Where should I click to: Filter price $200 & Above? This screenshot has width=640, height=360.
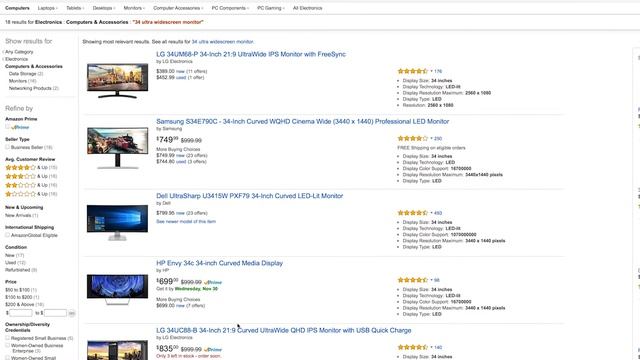[24, 304]
